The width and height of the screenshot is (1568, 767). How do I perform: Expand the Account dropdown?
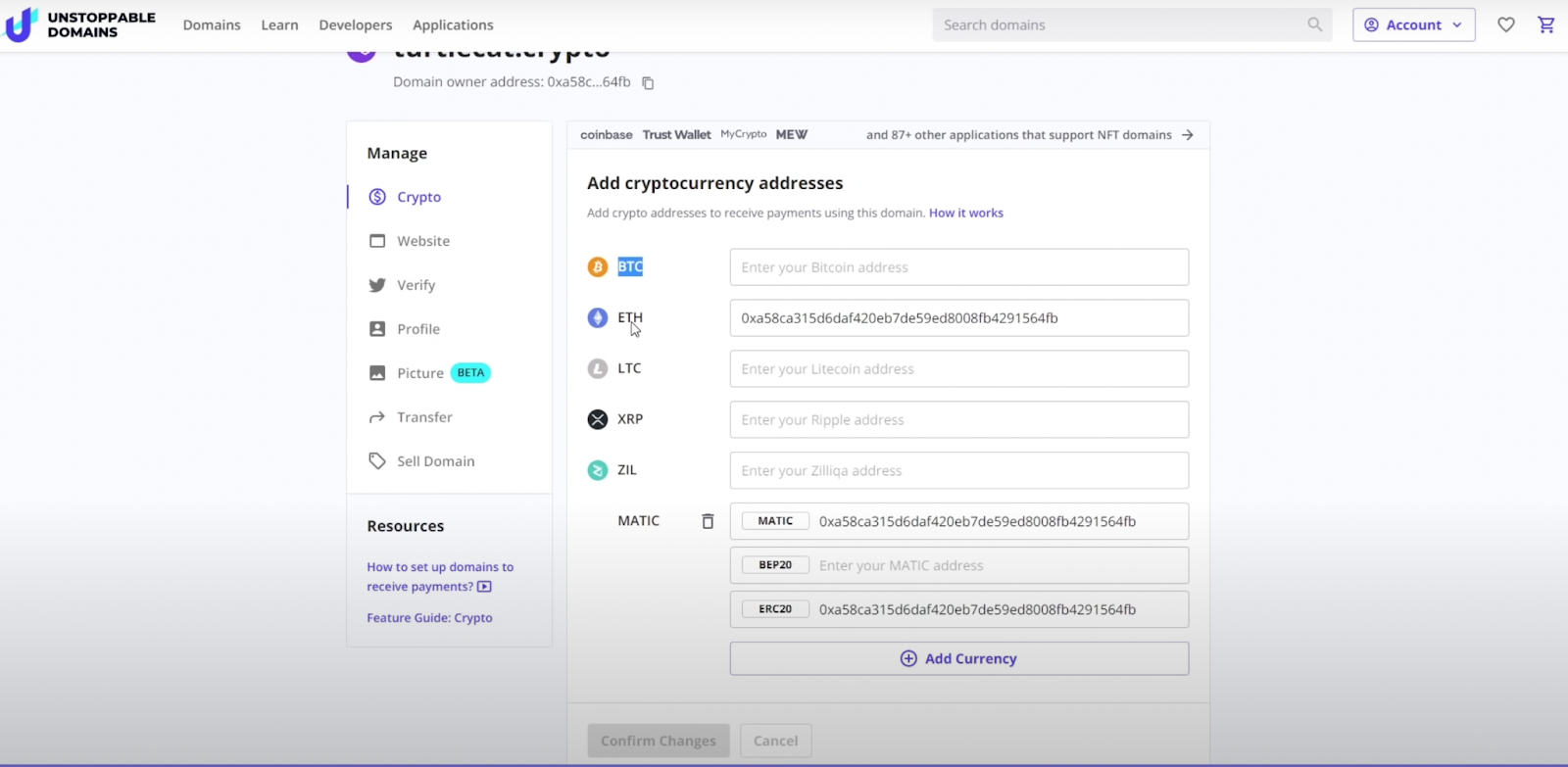1413,24
